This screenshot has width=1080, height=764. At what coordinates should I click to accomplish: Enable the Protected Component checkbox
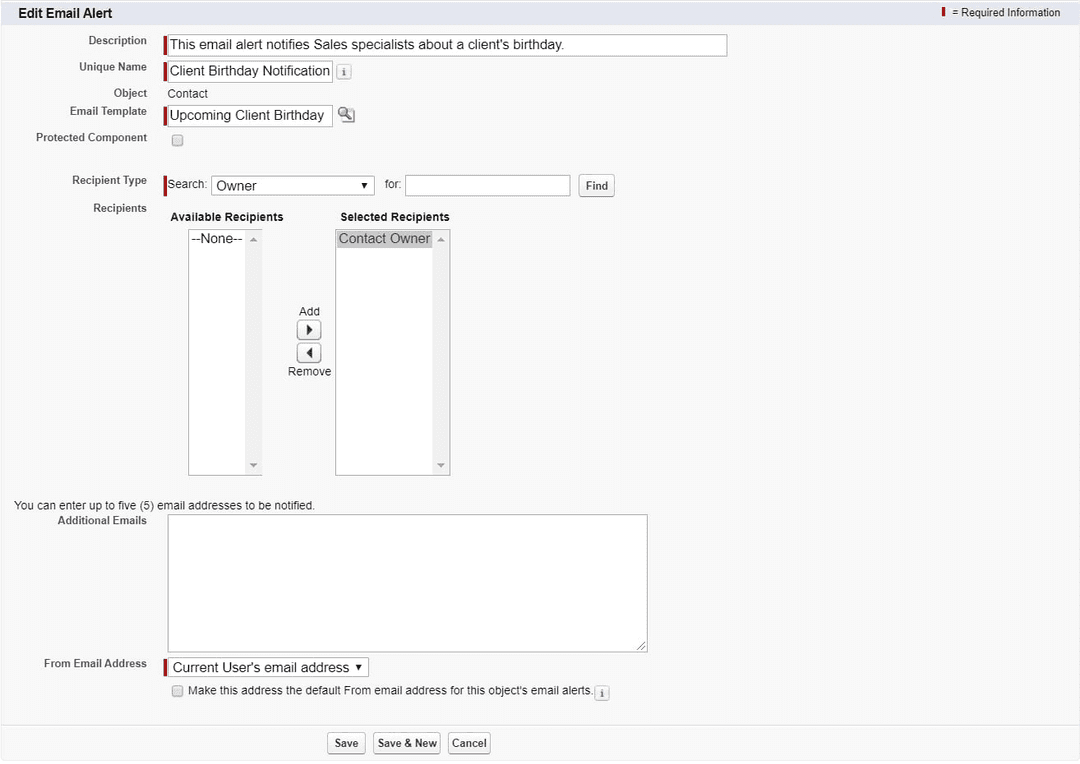tap(177, 140)
